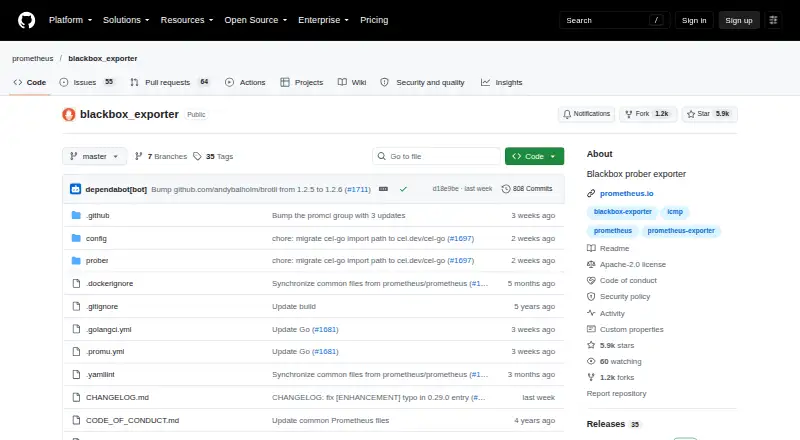The height and width of the screenshot is (440, 800).
Task: Open the .dockerignore file
Action: (x=109, y=283)
